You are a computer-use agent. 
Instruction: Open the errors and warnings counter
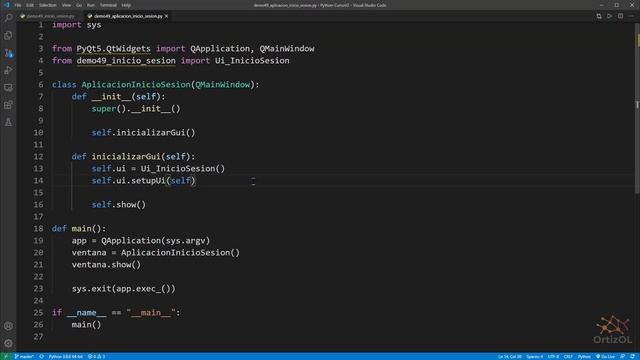tap(96, 356)
